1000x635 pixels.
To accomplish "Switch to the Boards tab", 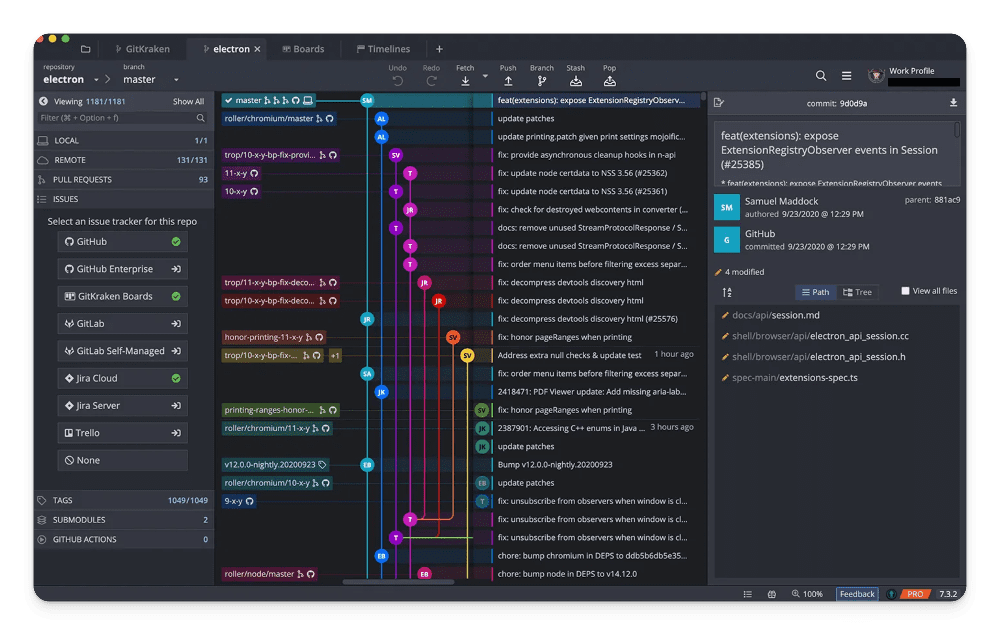I will pyautogui.click(x=304, y=48).
